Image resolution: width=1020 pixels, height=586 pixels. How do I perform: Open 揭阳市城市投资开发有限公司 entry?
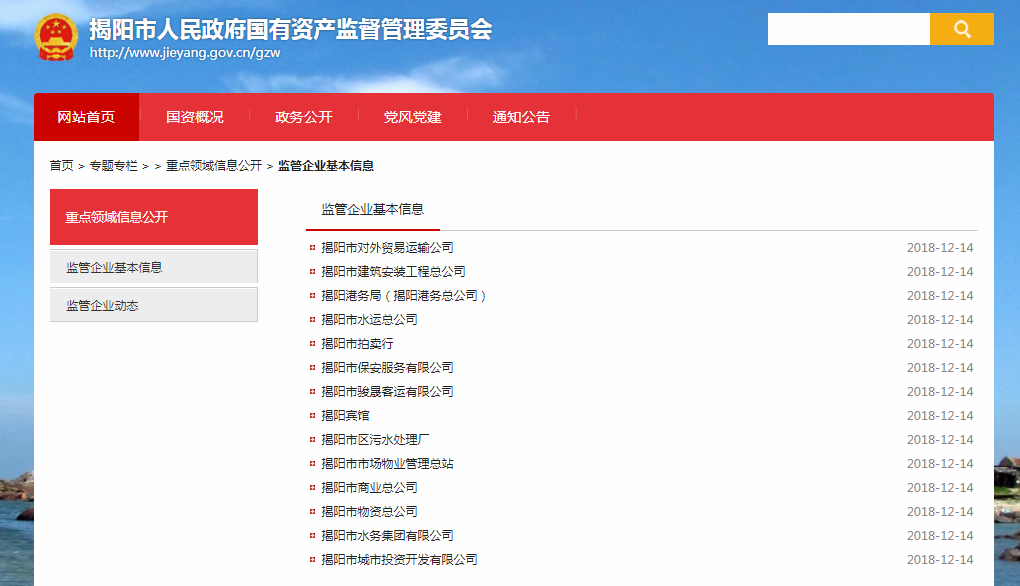[x=399, y=560]
